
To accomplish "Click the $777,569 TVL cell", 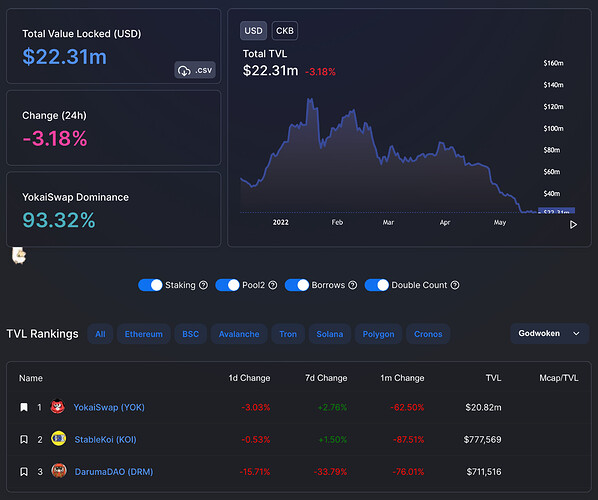I will point(482,440).
